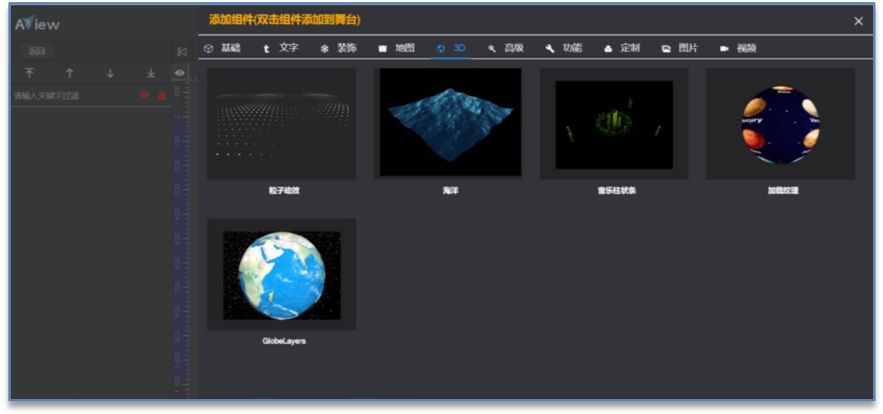The height and width of the screenshot is (414, 883).
Task: Select the 高级 advanced tab
Action: [506, 48]
